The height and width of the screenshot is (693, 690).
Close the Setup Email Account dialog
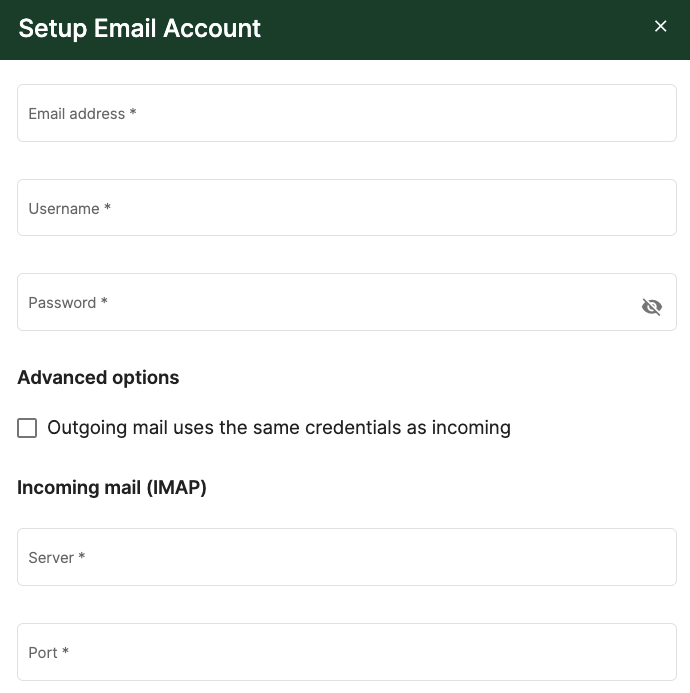(660, 26)
